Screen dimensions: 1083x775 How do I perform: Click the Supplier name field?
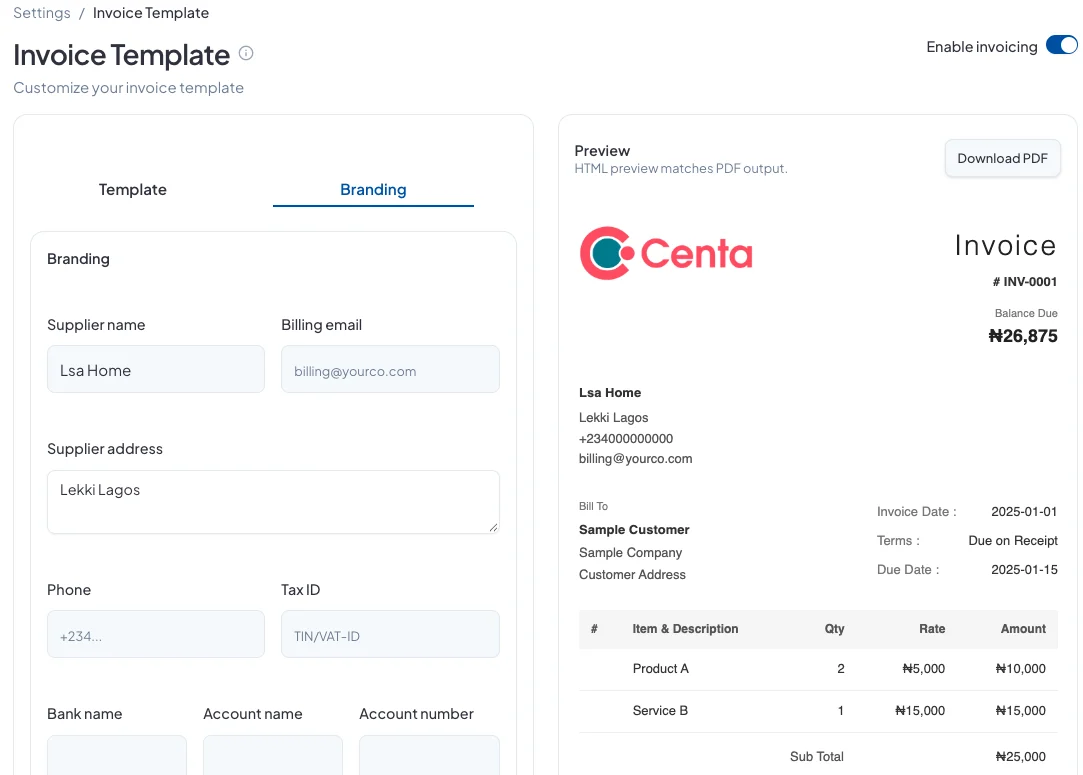click(x=155, y=370)
